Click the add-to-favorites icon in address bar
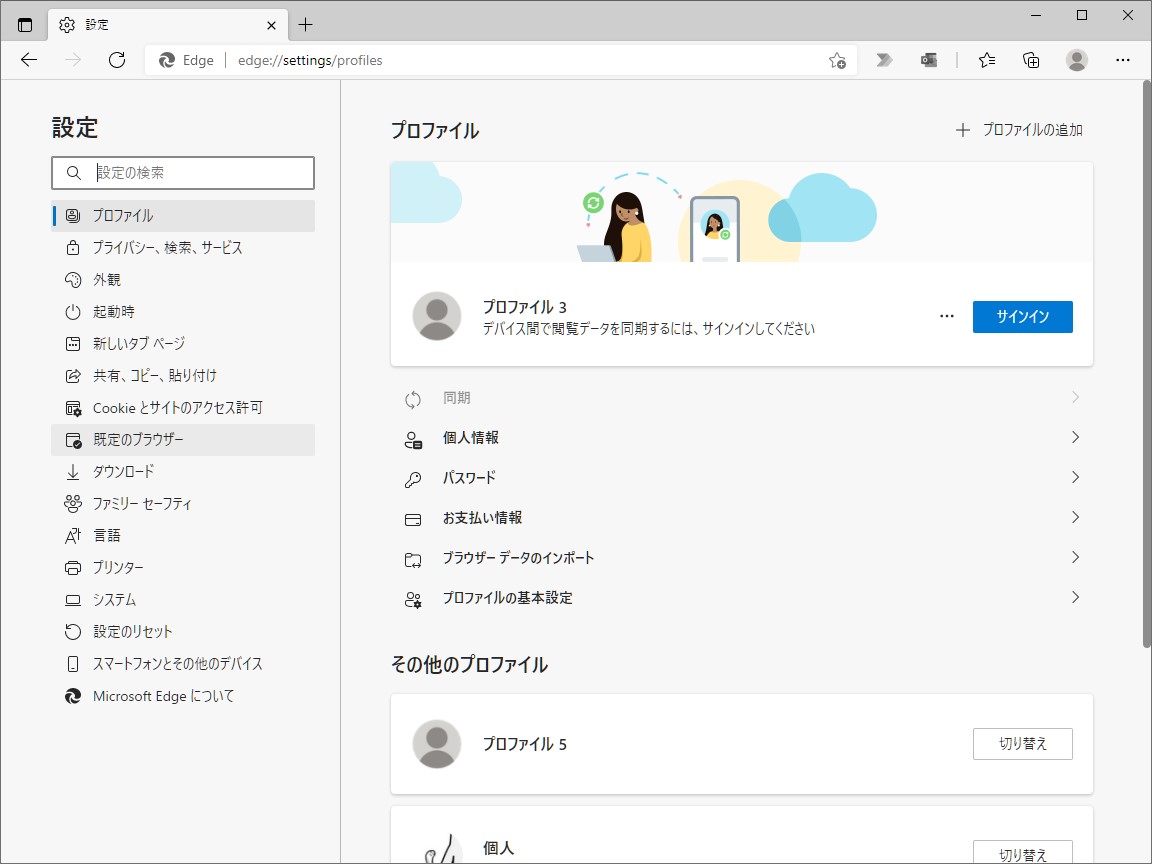The width and height of the screenshot is (1152, 864). tap(836, 60)
